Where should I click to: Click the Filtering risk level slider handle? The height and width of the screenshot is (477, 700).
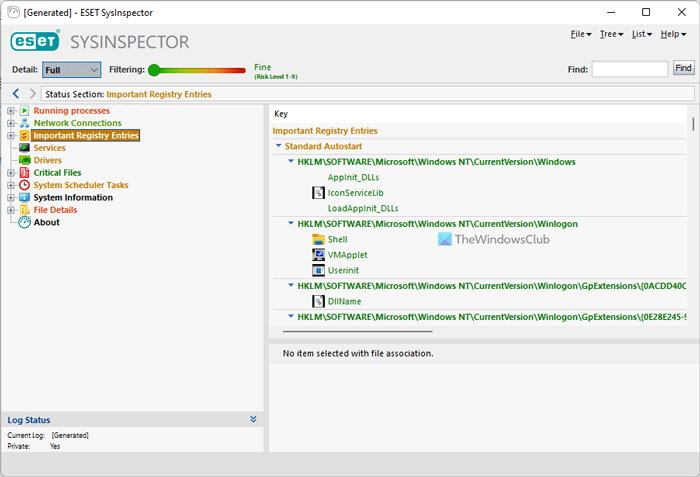[x=154, y=70]
